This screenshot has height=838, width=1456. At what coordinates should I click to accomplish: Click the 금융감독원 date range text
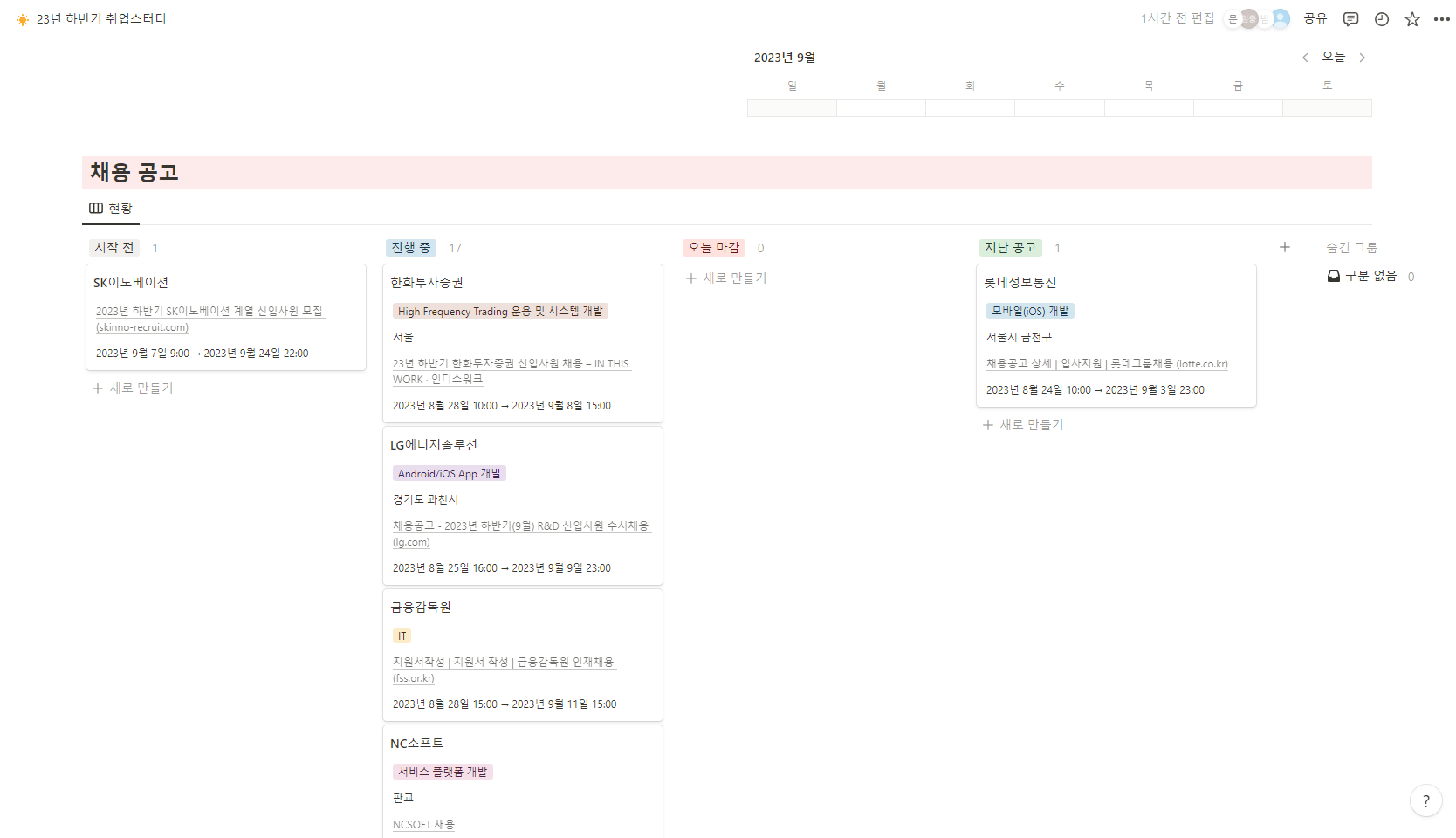505,704
